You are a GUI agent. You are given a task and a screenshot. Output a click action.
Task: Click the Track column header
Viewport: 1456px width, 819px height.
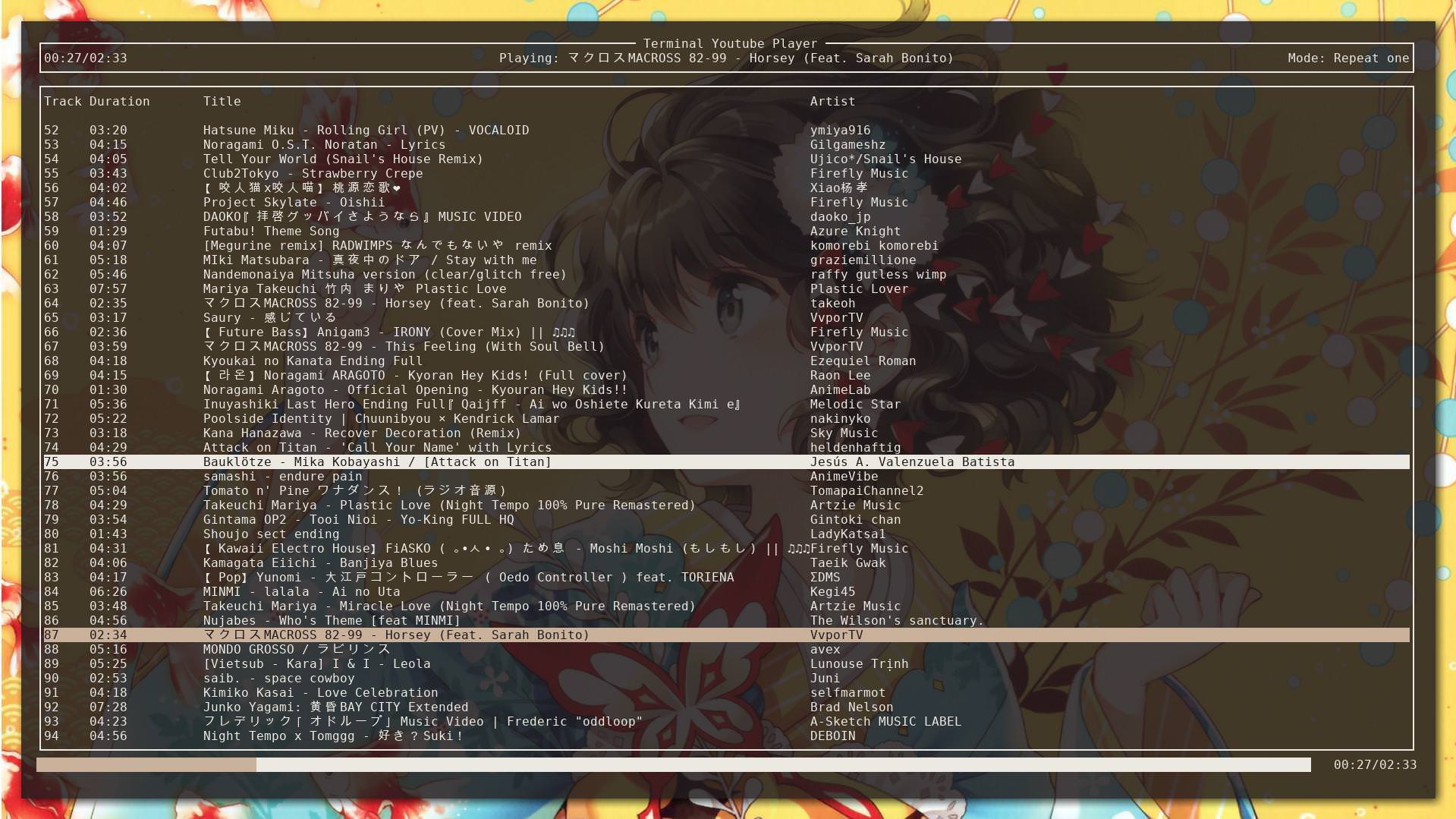(x=62, y=102)
